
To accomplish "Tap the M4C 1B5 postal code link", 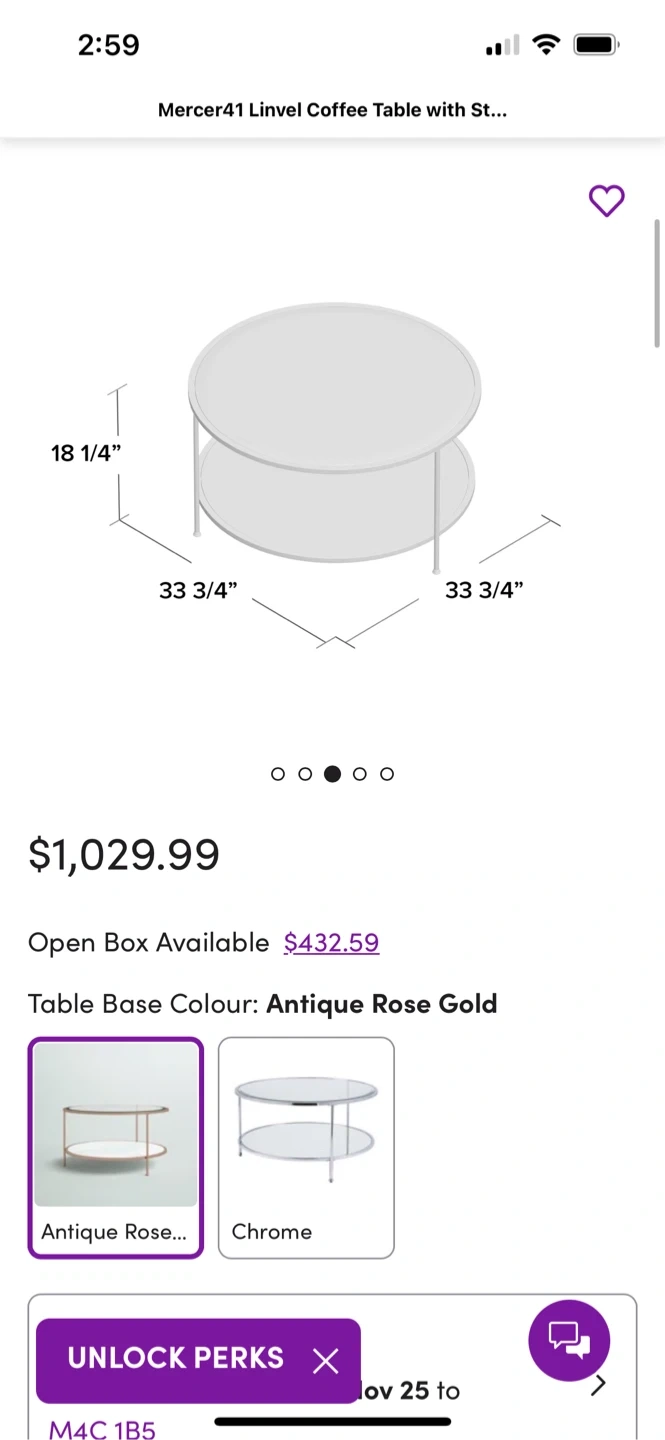I will (x=102, y=1429).
